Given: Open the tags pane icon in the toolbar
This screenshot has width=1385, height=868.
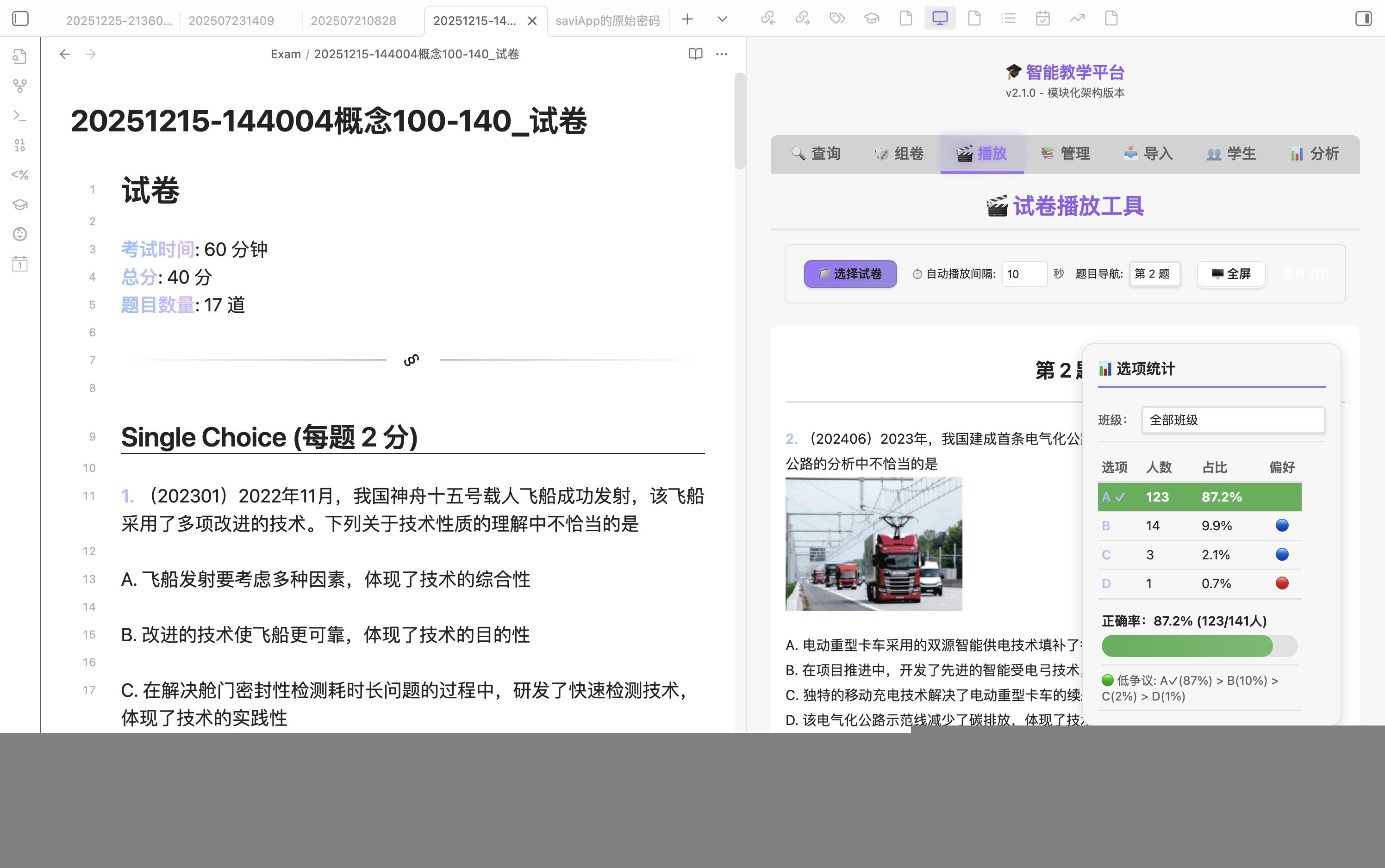Looking at the screenshot, I should (836, 19).
